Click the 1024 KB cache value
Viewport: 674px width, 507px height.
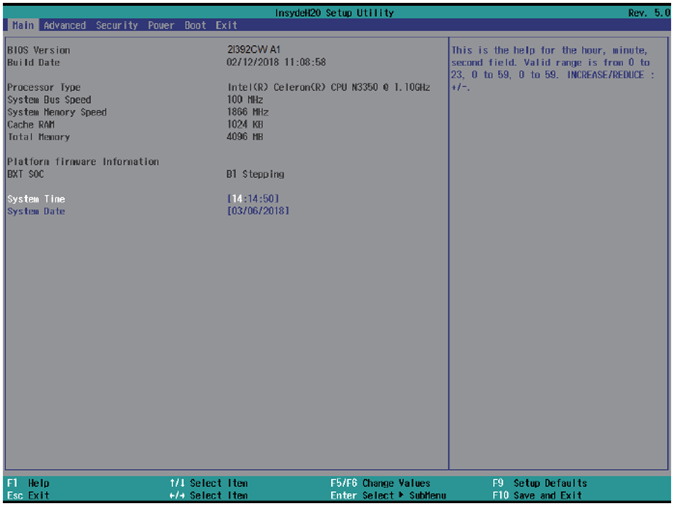tap(245, 125)
